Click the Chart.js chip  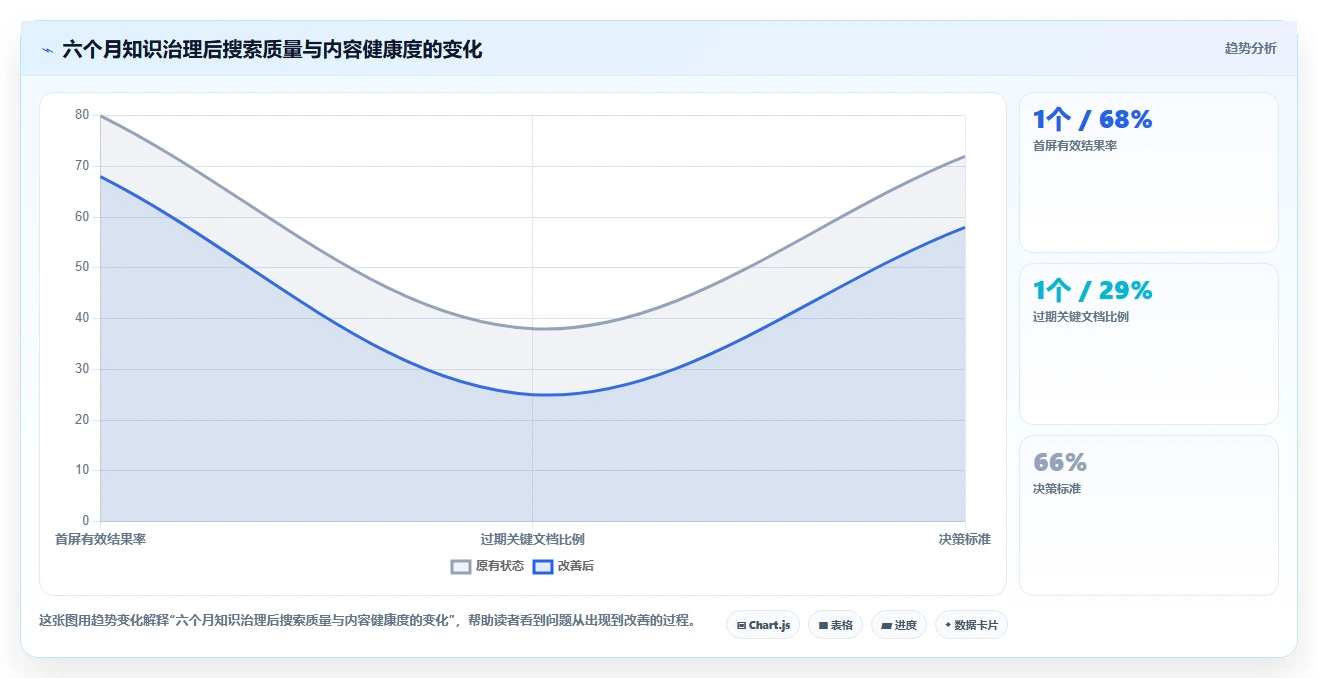(763, 625)
